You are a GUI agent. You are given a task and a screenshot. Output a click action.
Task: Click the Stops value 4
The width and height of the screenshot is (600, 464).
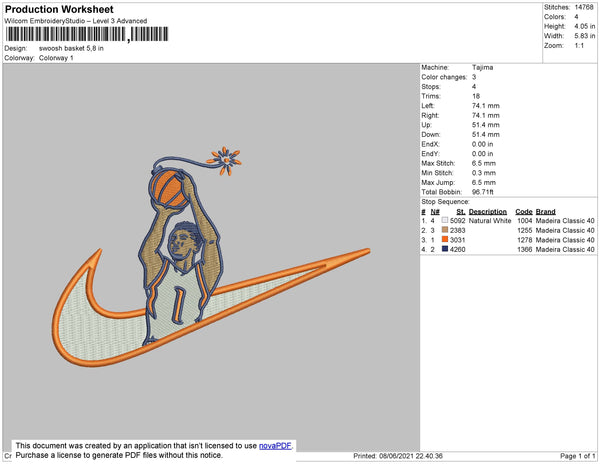474,86
